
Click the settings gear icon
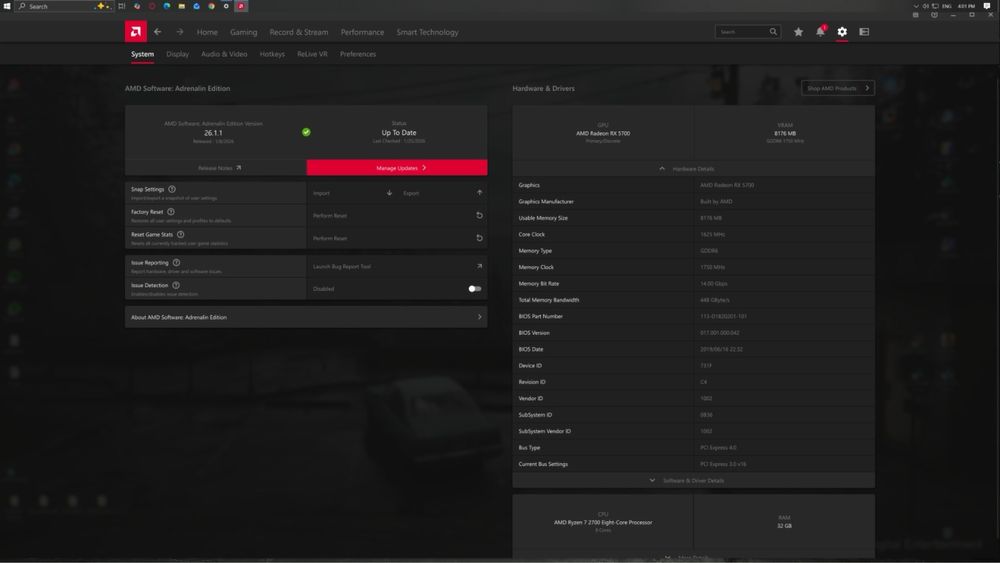pyautogui.click(x=842, y=31)
